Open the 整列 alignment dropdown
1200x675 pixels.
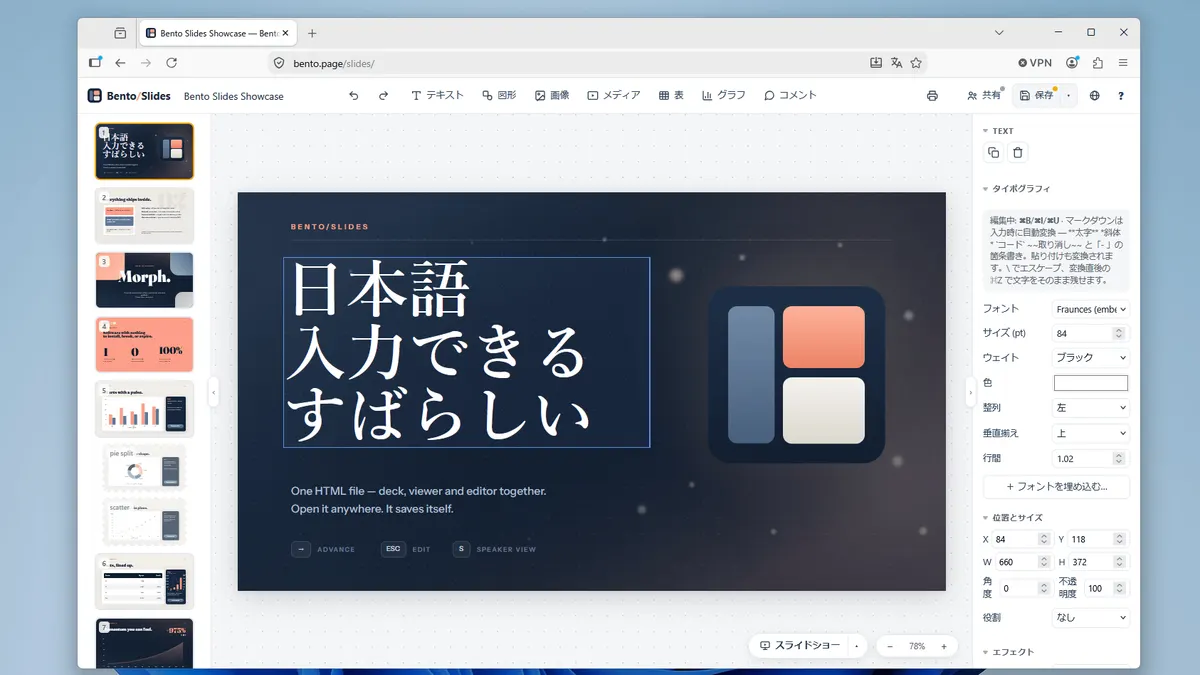click(1091, 408)
